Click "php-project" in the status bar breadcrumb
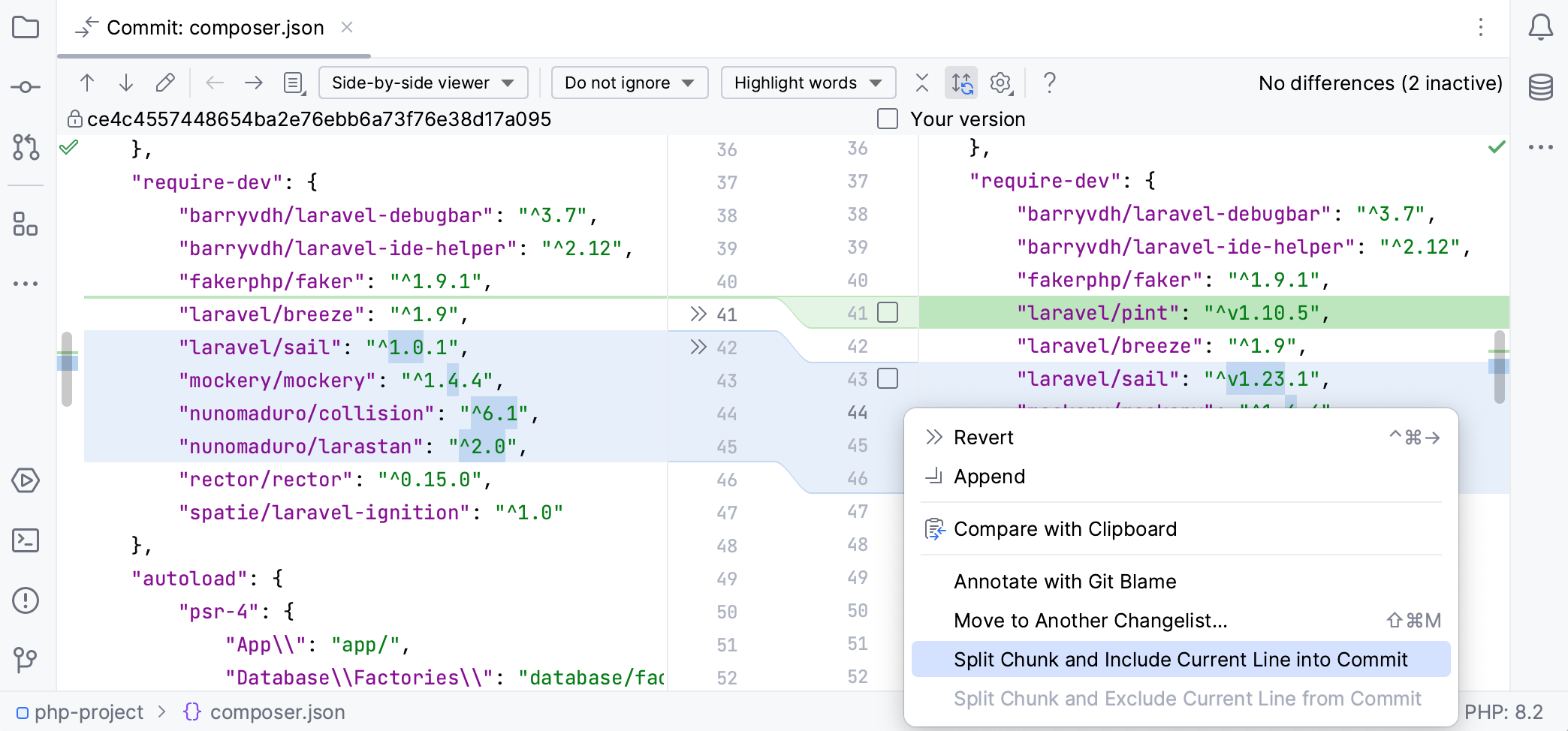1568x731 pixels. click(90, 711)
